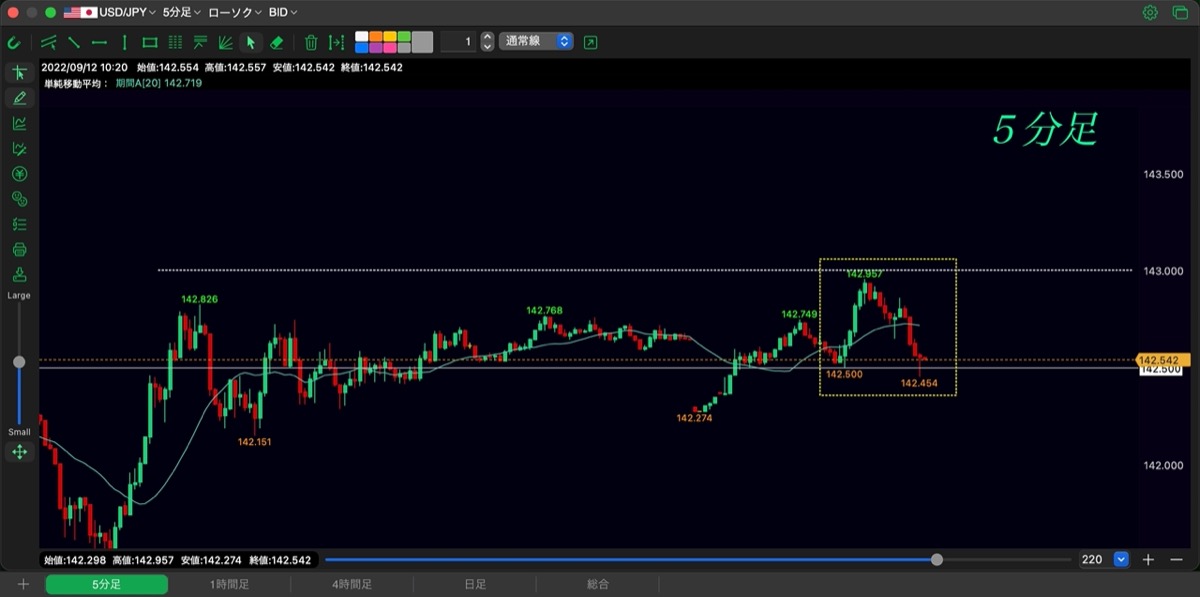Click the yen currency circle icon

[x=19, y=174]
